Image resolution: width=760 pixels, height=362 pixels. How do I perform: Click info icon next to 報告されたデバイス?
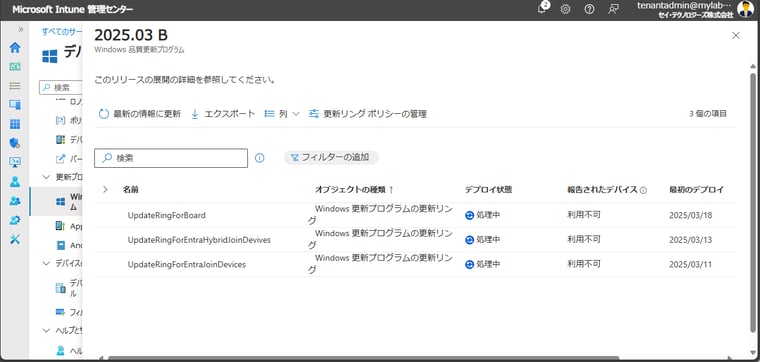coord(643,190)
